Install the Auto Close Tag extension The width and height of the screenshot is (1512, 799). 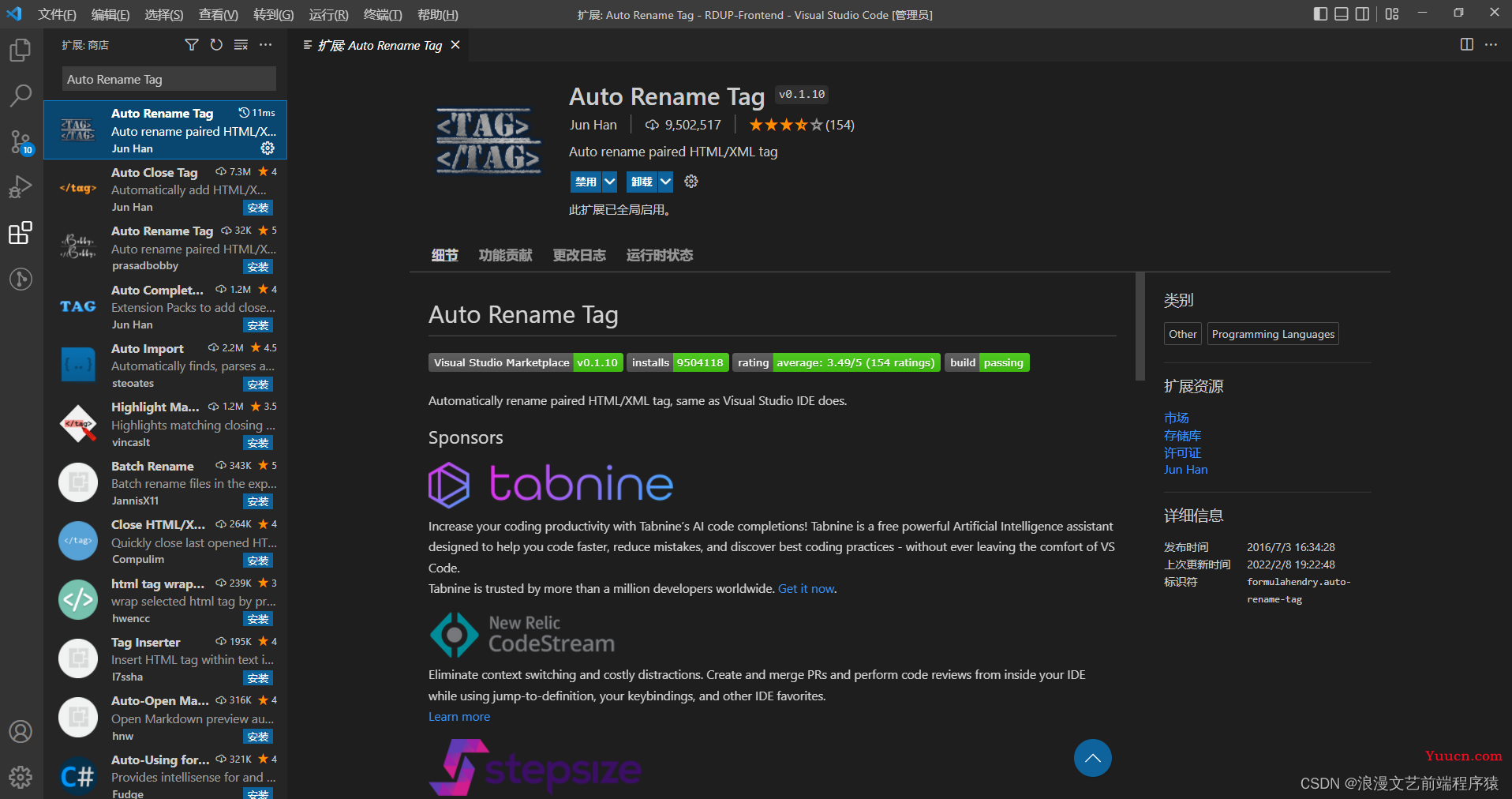pos(258,208)
